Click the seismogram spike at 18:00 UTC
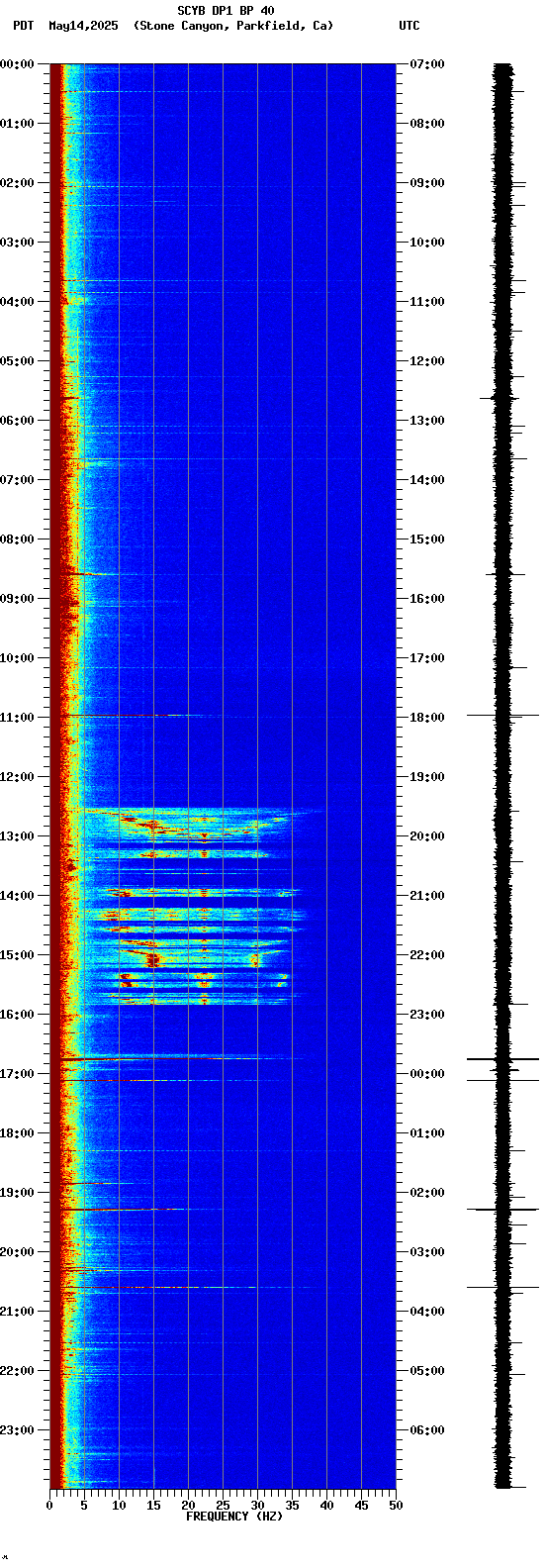The height and width of the screenshot is (1568, 546). pos(503,715)
